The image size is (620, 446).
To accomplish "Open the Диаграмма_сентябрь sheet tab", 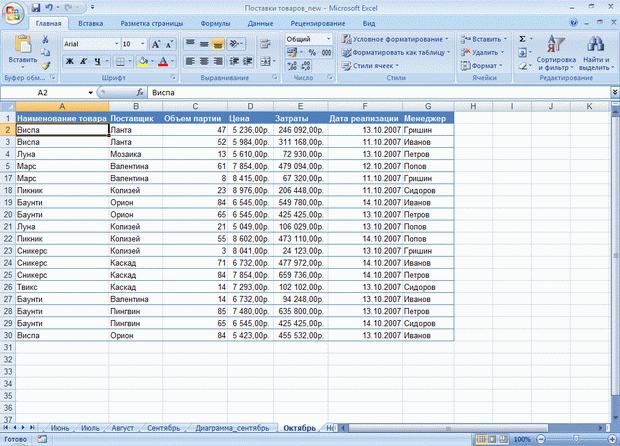I will coord(232,428).
